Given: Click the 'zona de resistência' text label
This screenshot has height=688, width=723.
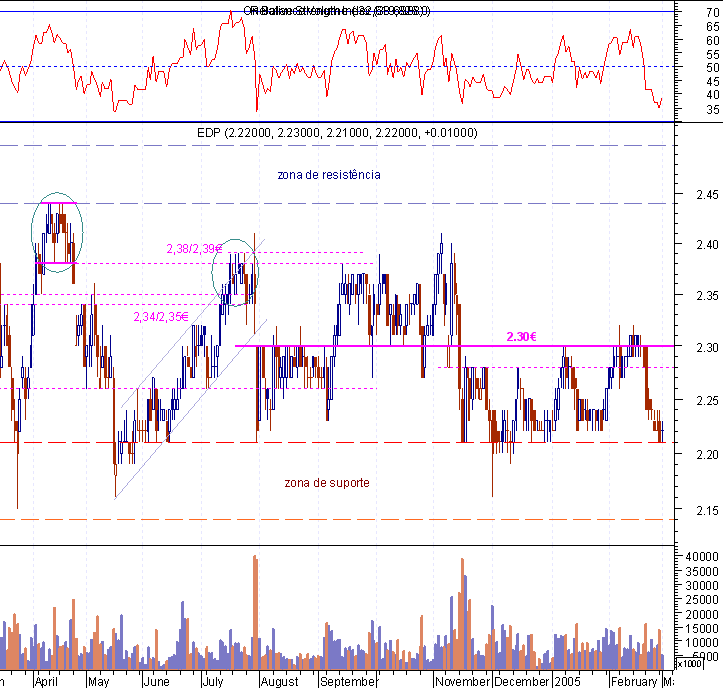Looking at the screenshot, I should point(329,175).
